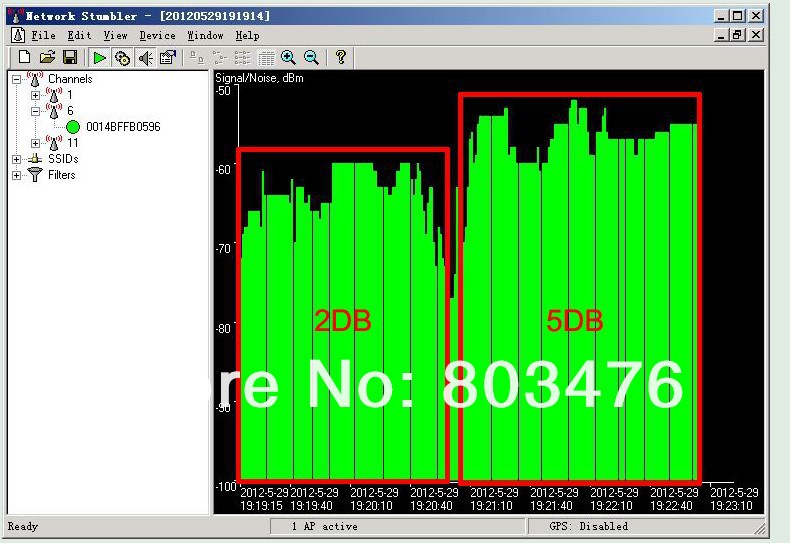Select large icons view toolbar button
Viewport: 790px width, 543px height.
point(196,58)
